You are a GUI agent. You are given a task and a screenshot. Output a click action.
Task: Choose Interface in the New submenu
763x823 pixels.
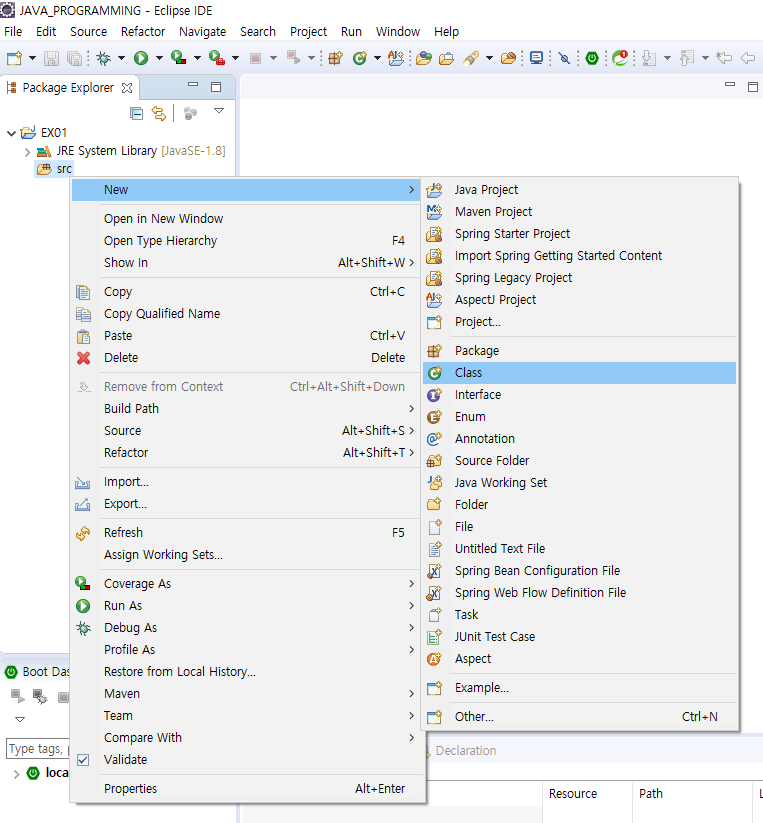tap(579, 395)
